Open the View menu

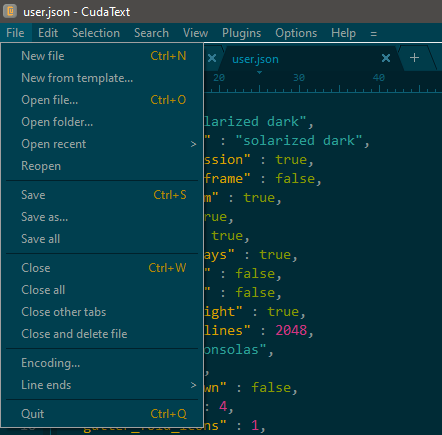tap(195, 33)
